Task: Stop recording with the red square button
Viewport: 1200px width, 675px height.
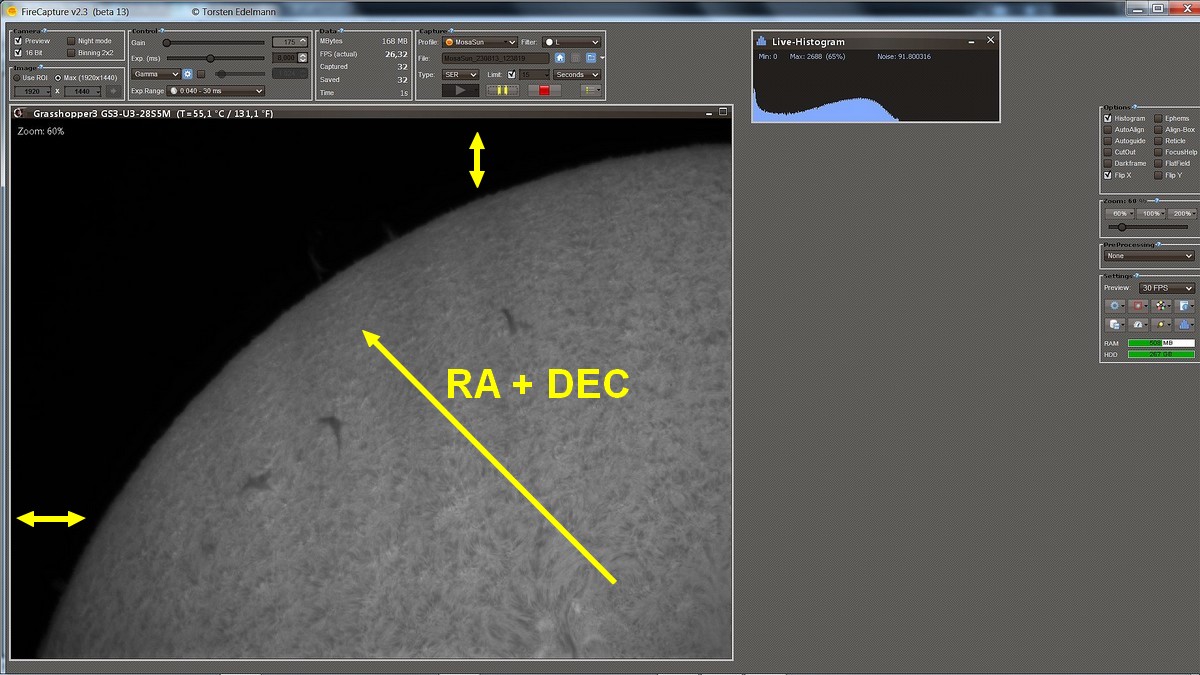Action: pyautogui.click(x=544, y=90)
